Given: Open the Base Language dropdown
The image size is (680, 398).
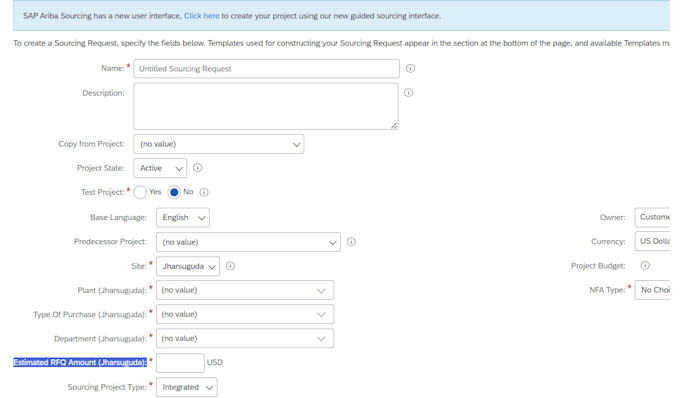Looking at the screenshot, I should pyautogui.click(x=183, y=218).
